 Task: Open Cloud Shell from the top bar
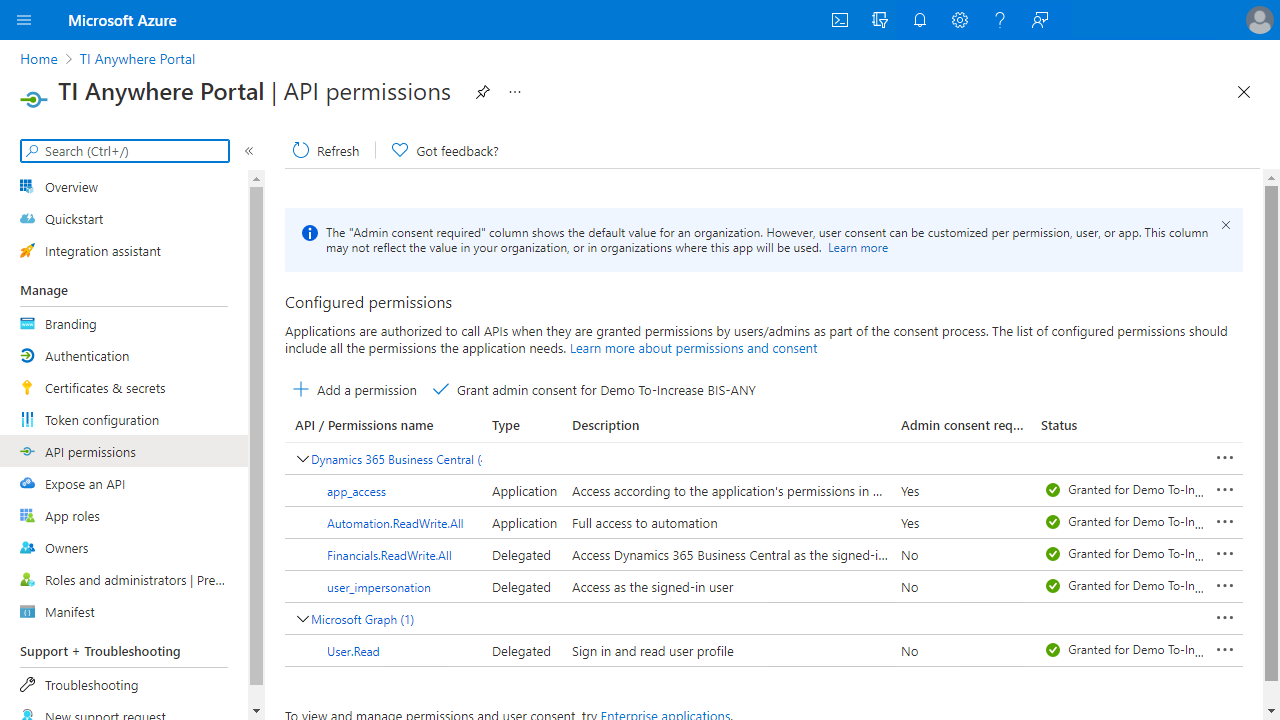840,20
